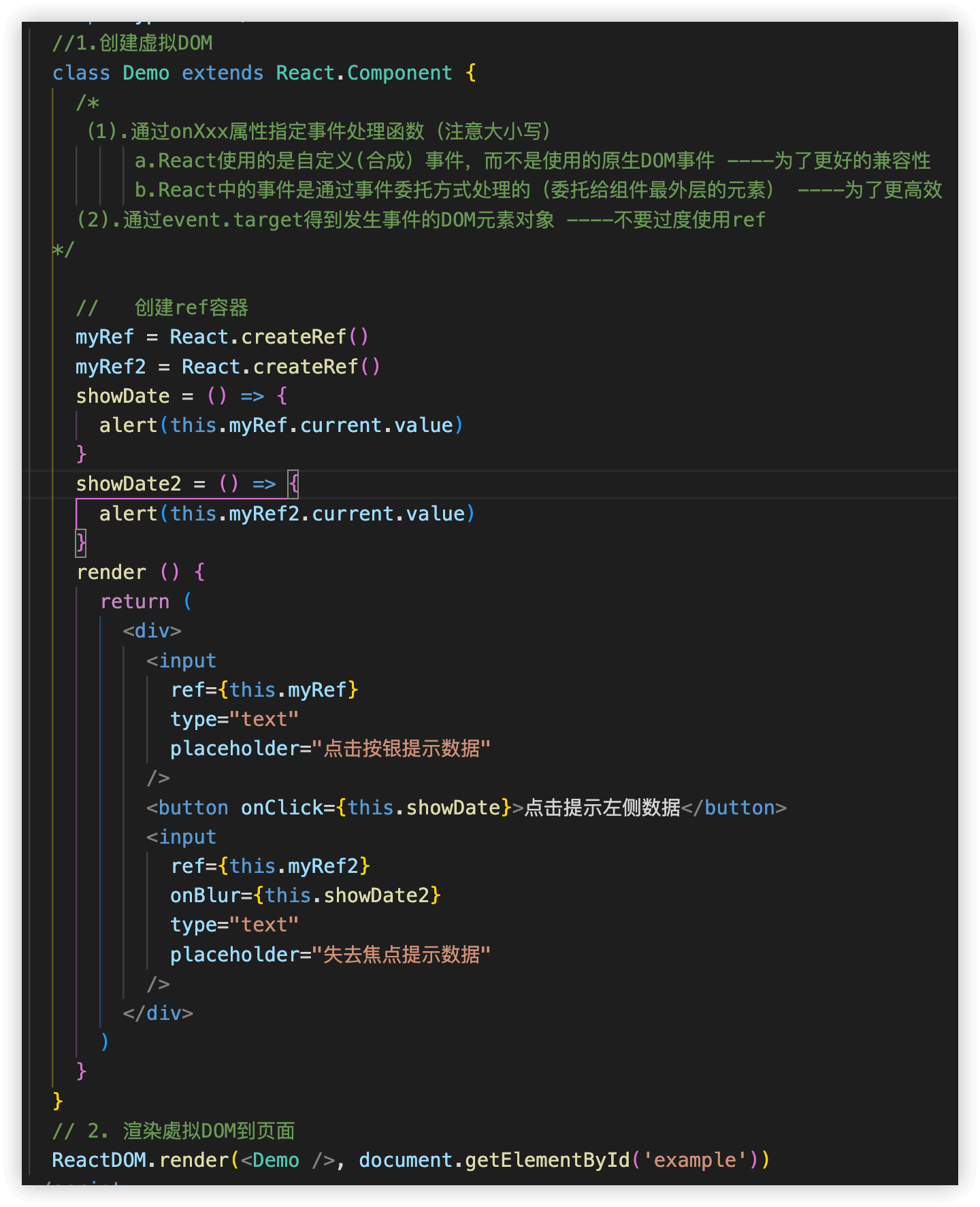Click 'onBlur={this.showDate2}' attribute
The width and height of the screenshot is (980, 1207).
coord(306,895)
